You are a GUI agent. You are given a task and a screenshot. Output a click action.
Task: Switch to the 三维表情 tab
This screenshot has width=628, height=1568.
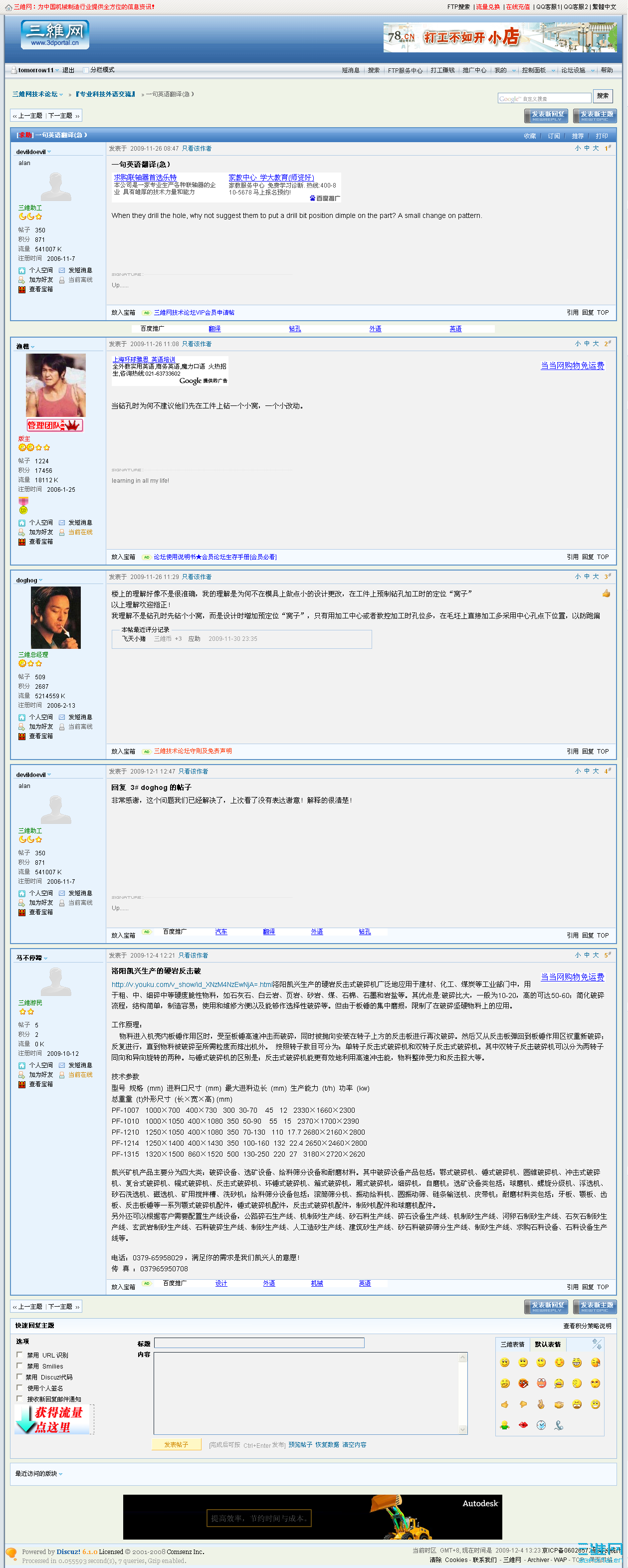512,1344
